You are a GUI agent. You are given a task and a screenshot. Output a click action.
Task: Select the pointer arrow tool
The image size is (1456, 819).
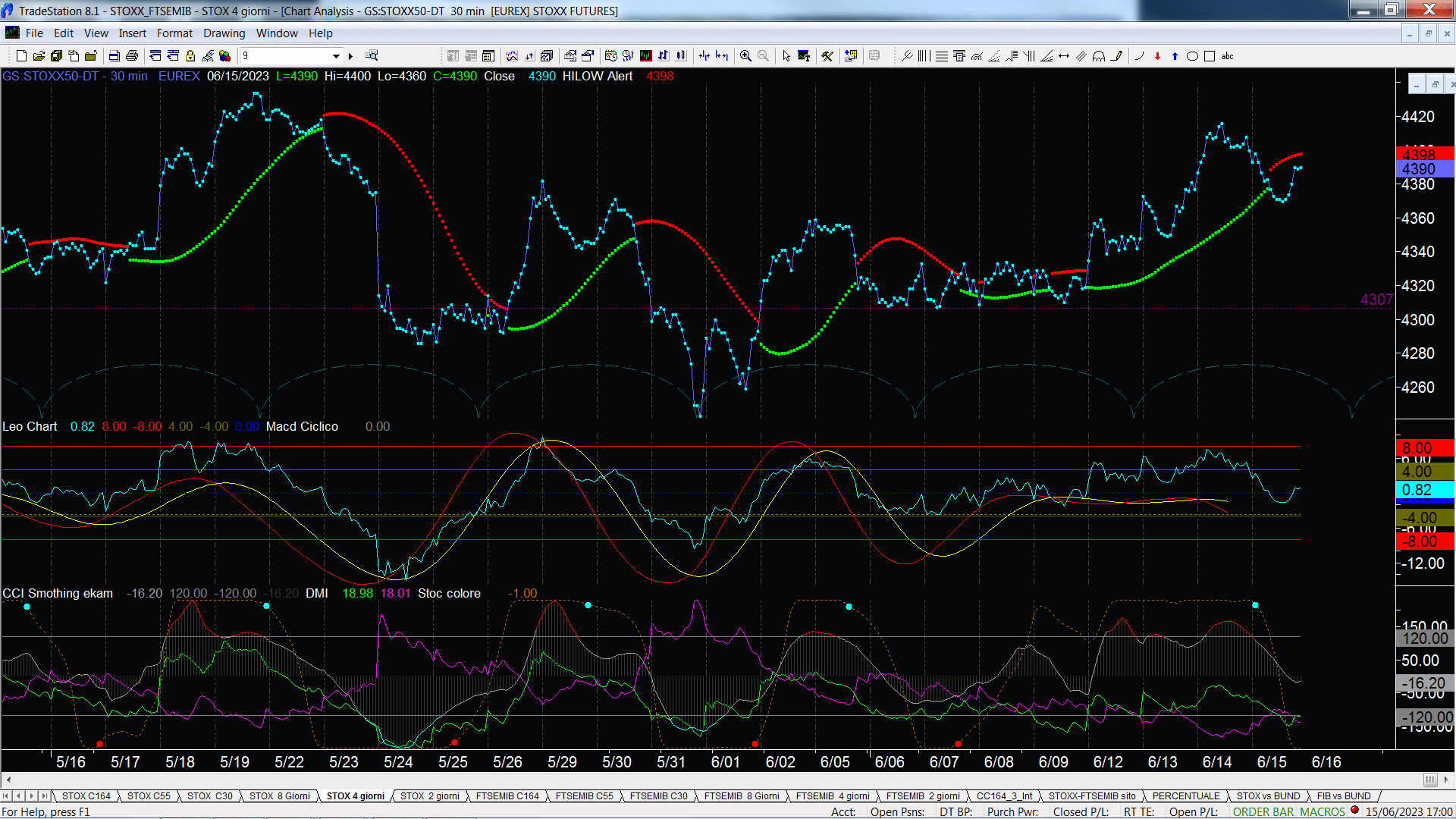[786, 56]
